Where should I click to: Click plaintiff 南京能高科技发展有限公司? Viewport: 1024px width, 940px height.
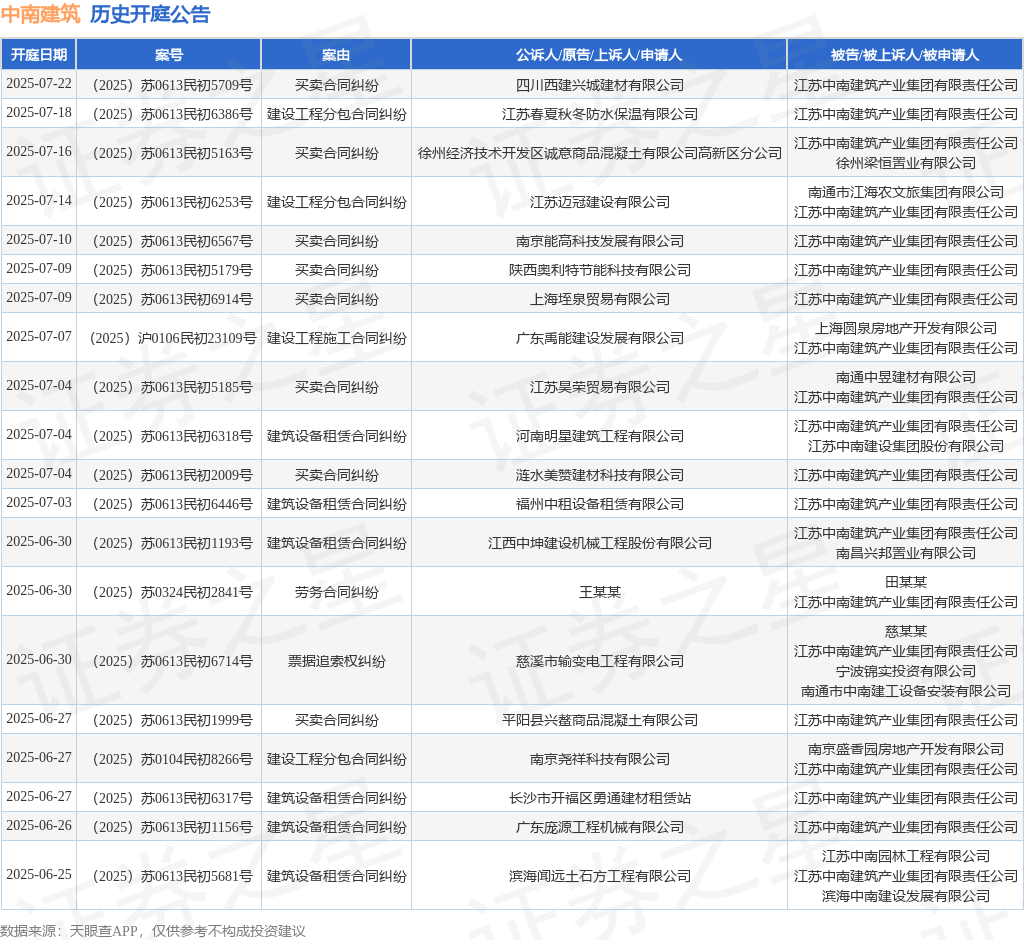[x=600, y=241]
